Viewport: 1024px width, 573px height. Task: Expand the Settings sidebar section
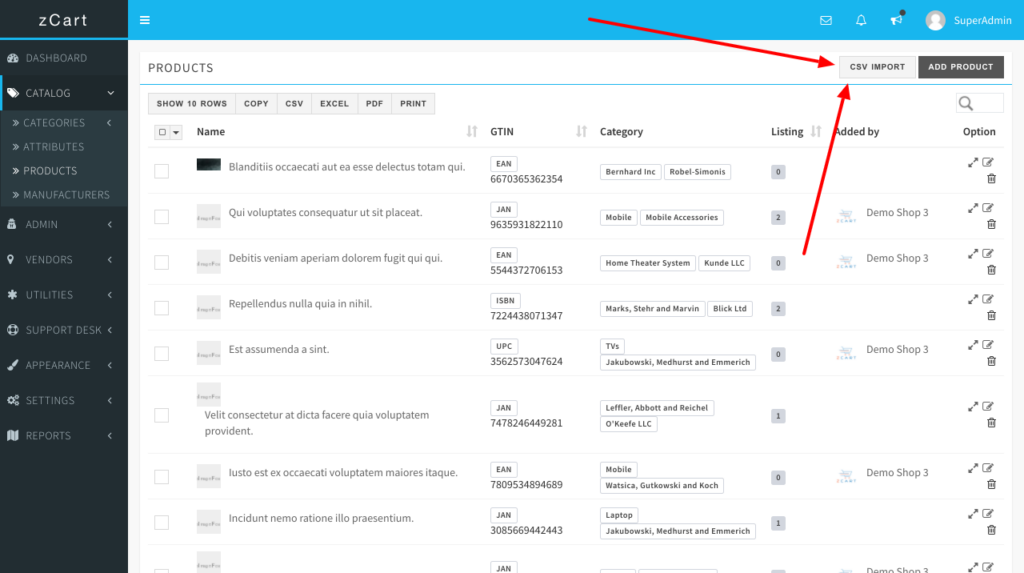click(x=64, y=400)
